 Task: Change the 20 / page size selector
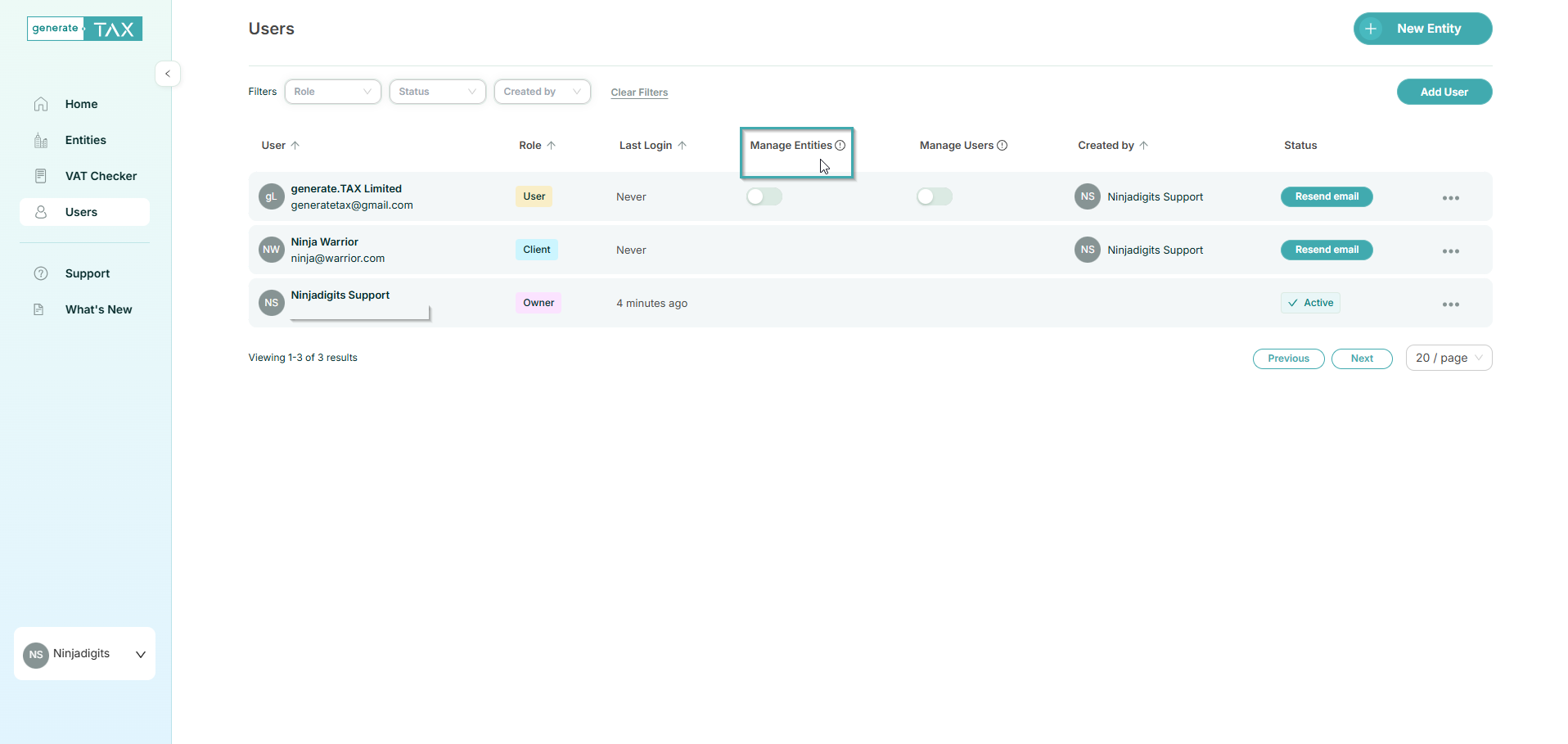[1448, 358]
